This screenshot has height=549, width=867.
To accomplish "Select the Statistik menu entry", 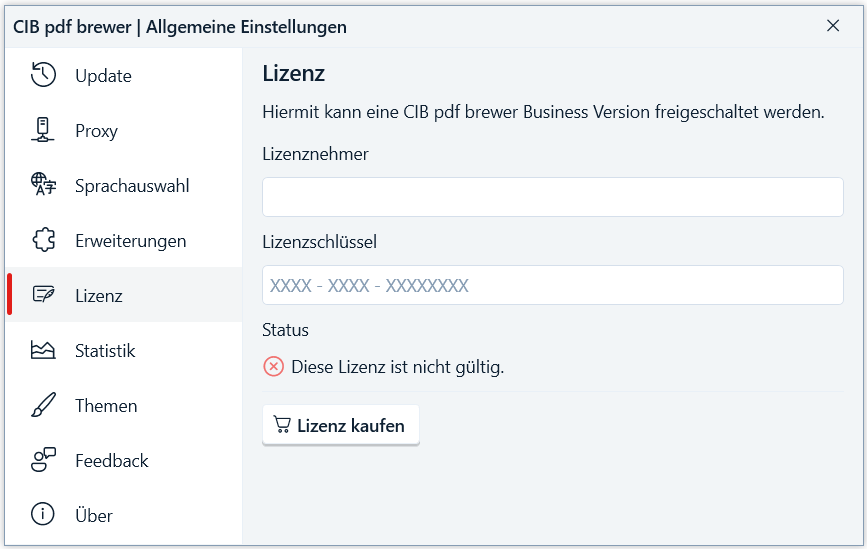I will pos(124,351).
